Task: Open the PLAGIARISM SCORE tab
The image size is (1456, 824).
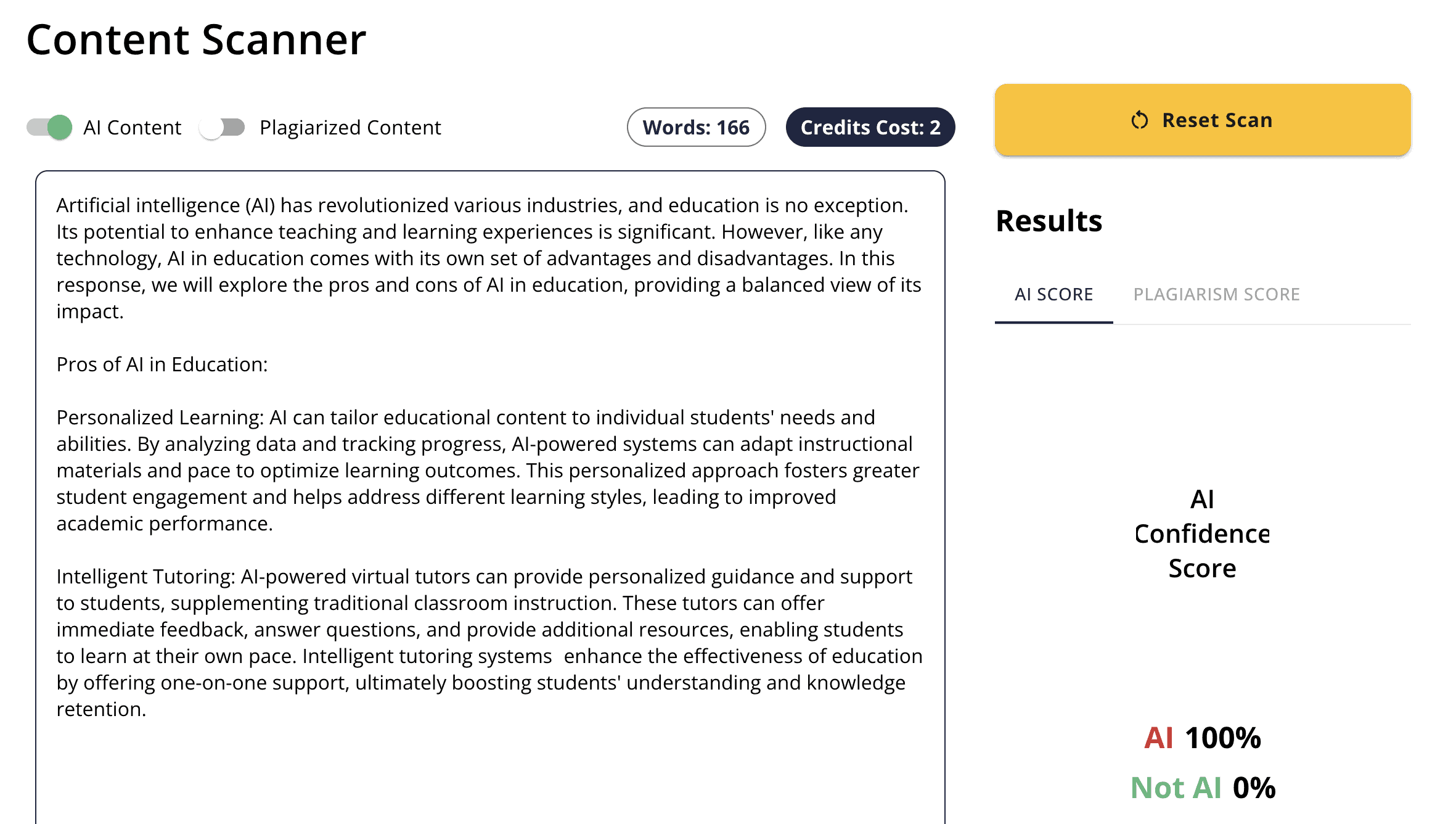Action: 1216,295
